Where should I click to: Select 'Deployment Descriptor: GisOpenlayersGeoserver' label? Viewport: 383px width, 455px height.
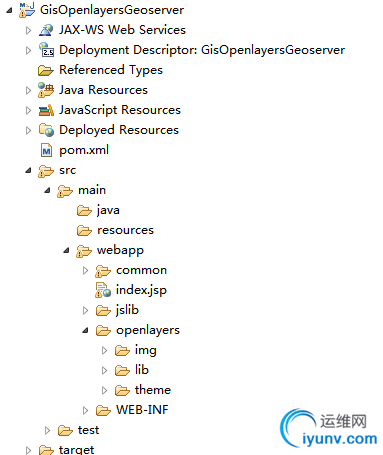coord(202,50)
